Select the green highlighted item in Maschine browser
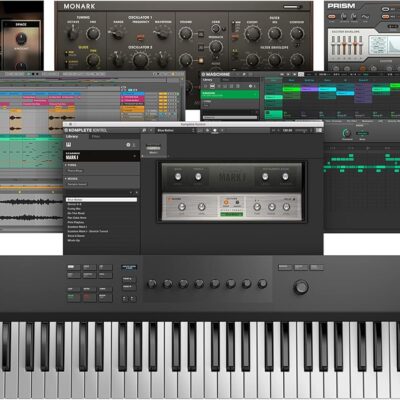400x400 pixels. (230, 95)
